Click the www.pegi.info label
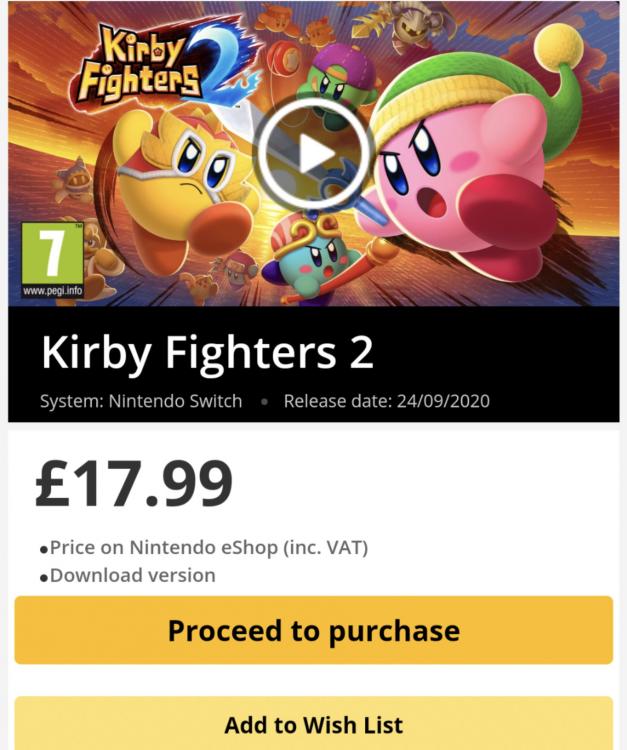This screenshot has height=750, width=627. pyautogui.click(x=51, y=290)
